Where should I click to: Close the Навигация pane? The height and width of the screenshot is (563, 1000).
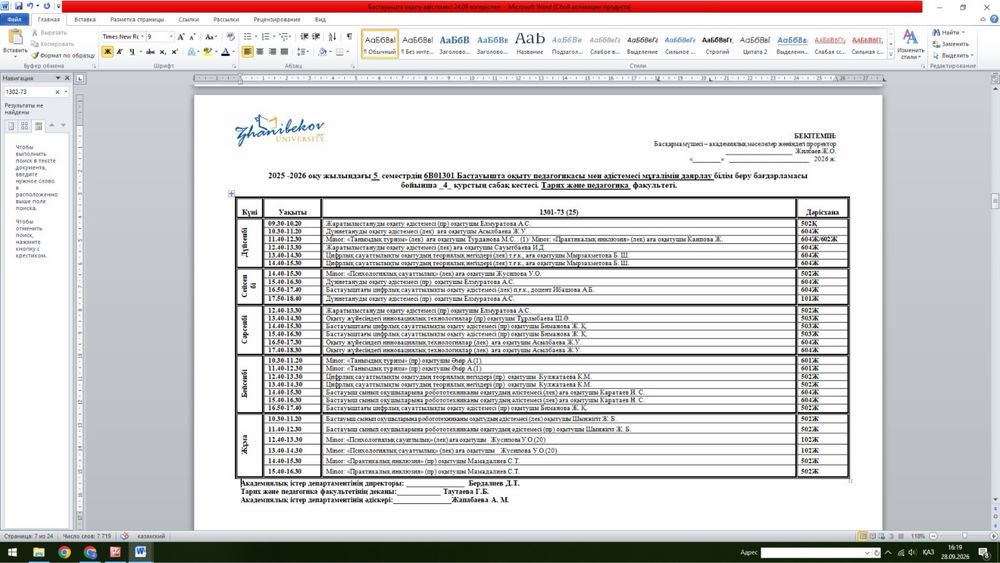[67, 78]
